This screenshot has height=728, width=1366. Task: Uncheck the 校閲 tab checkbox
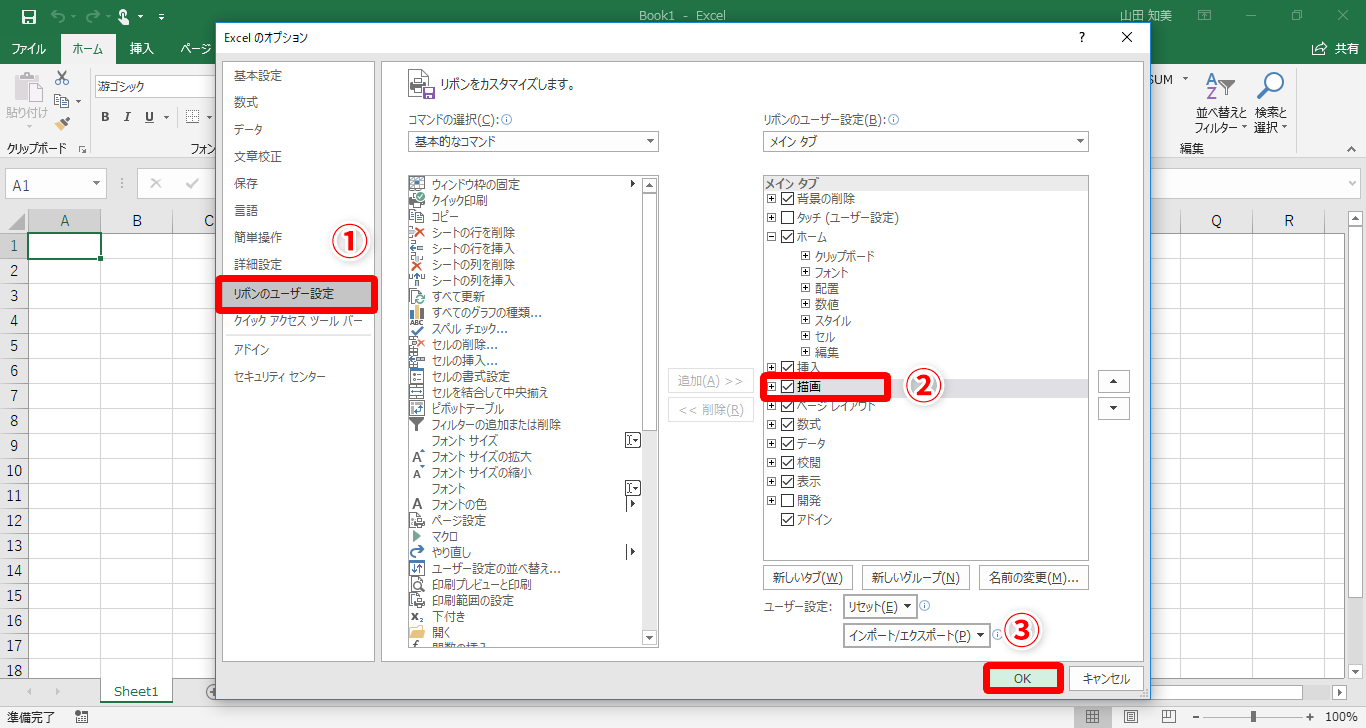(x=787, y=463)
